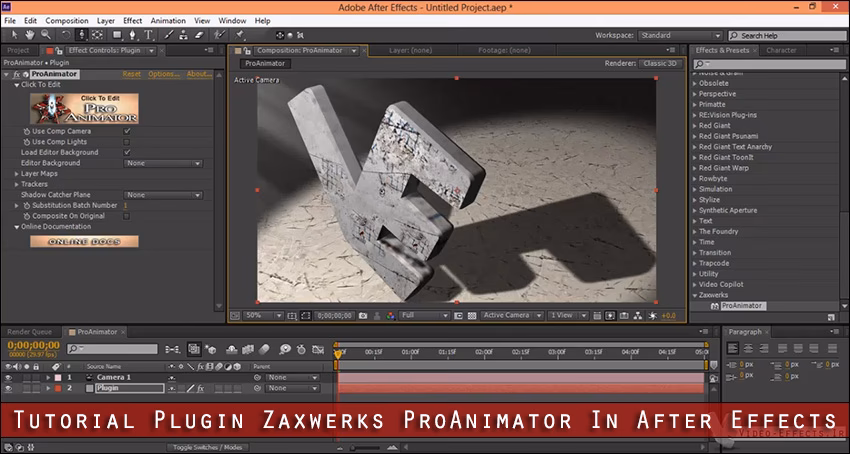Uncheck Load Editor Background checkbox
The image size is (850, 454).
pos(127,152)
